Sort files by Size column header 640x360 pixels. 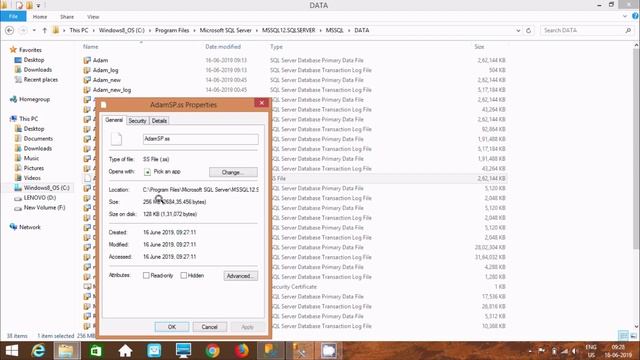pyautogui.click(x=479, y=47)
